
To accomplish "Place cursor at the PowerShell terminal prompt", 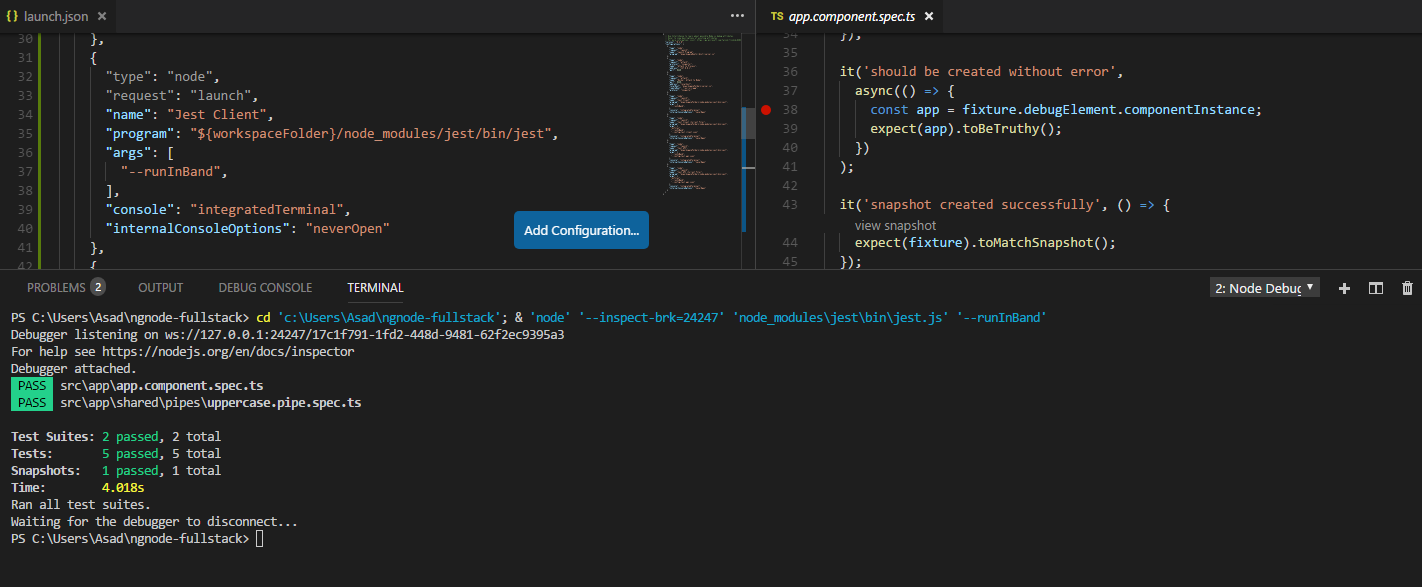I will [x=258, y=538].
